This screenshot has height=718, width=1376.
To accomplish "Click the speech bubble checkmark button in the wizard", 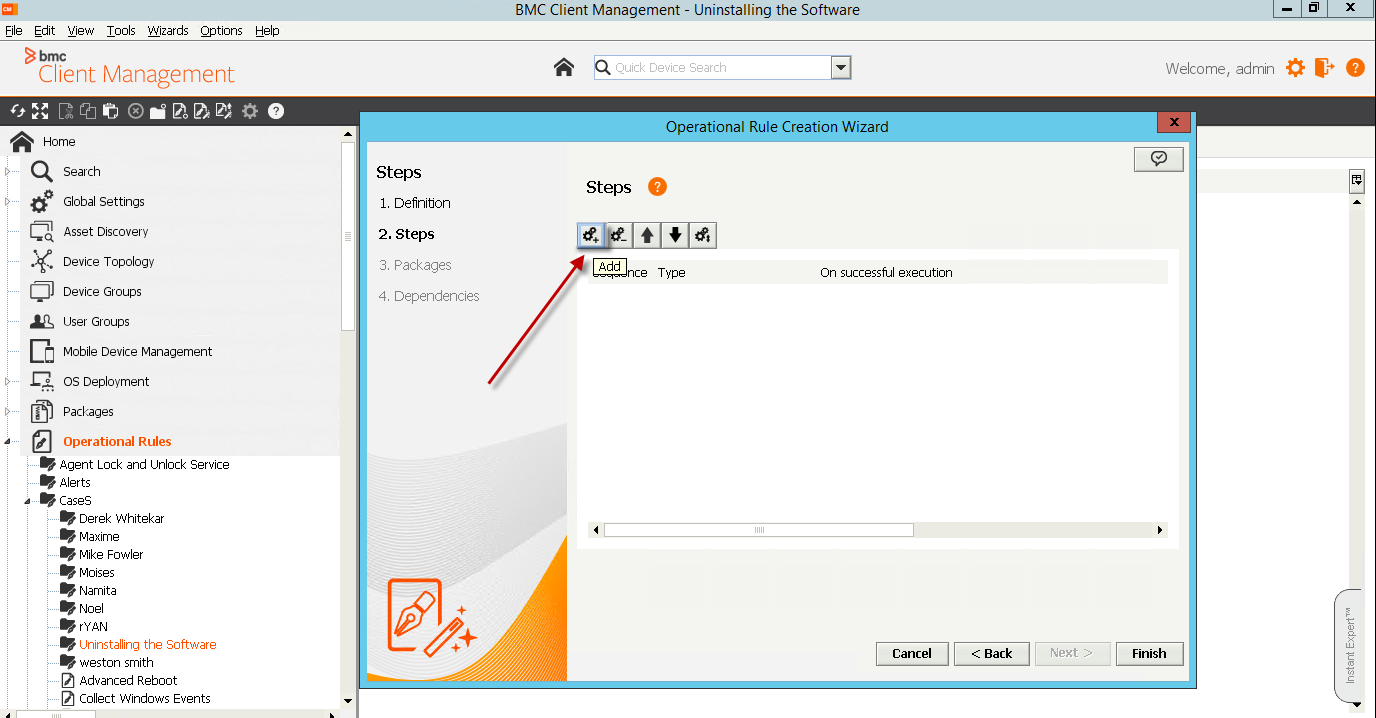I will 1159,159.
